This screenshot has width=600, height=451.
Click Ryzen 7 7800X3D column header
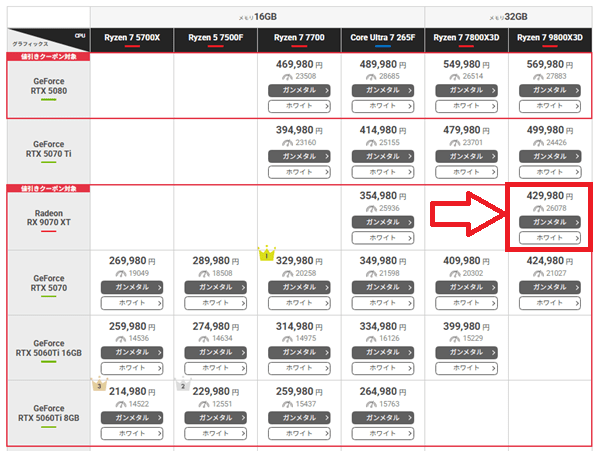466,38
